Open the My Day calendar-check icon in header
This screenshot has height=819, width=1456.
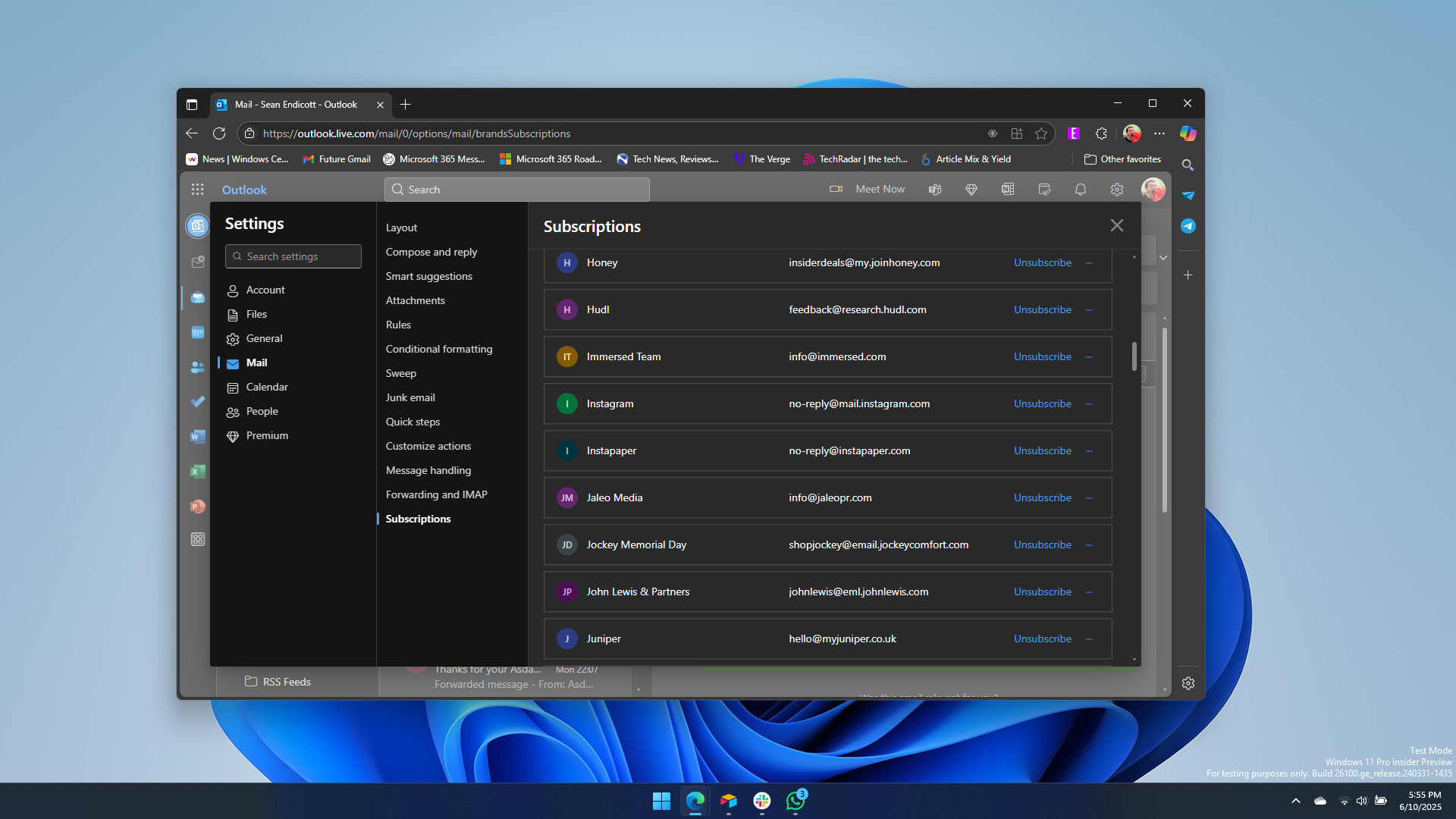[x=1044, y=190]
